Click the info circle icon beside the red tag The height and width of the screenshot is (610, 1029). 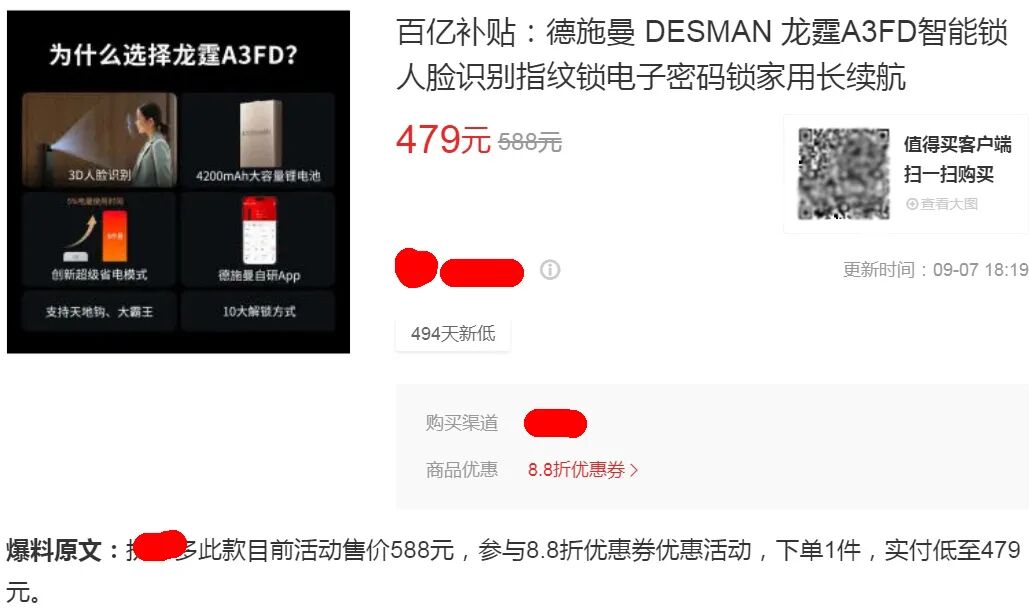click(550, 270)
